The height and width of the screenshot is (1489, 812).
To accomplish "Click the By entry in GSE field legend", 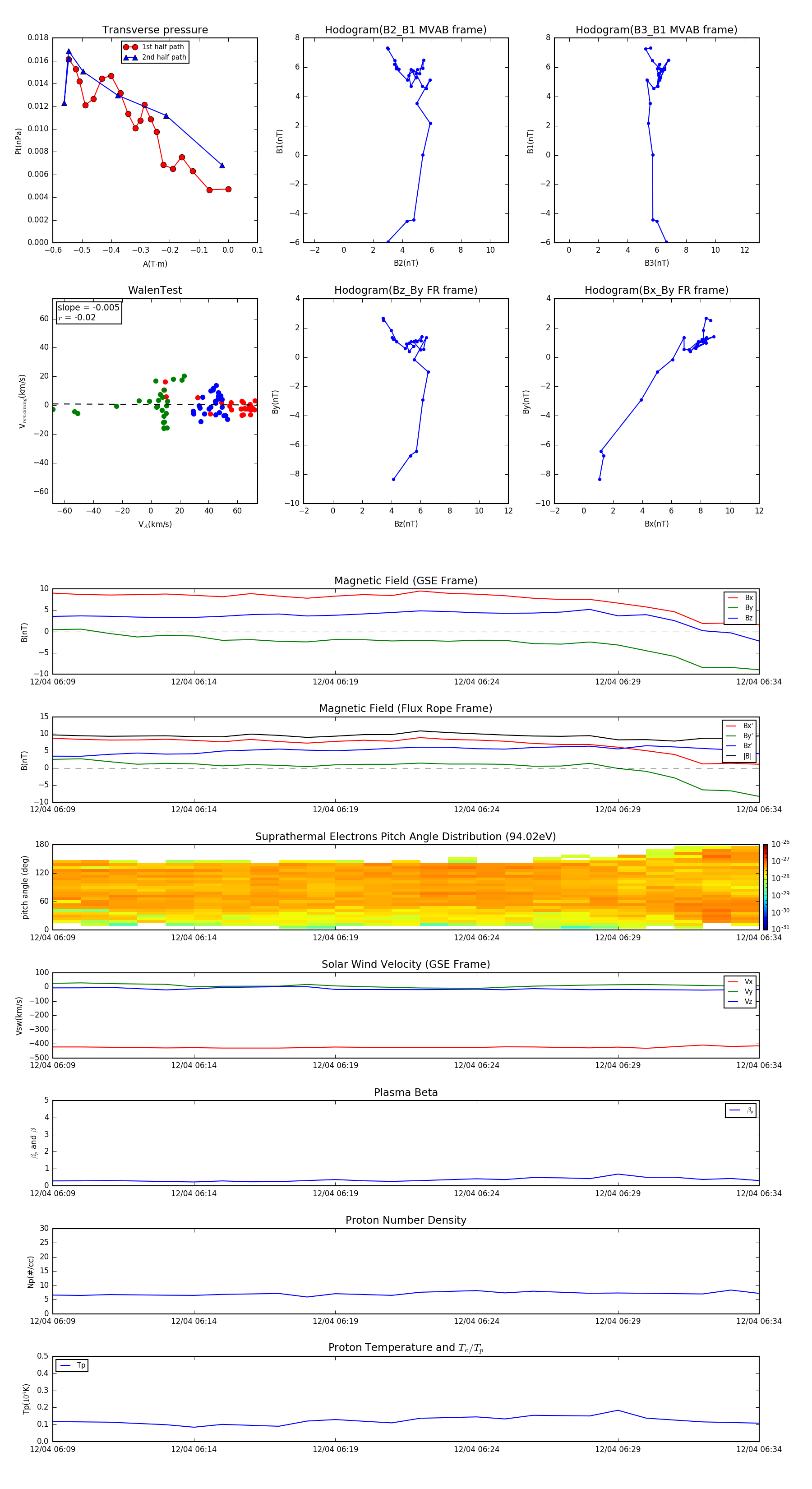I will tap(740, 608).
